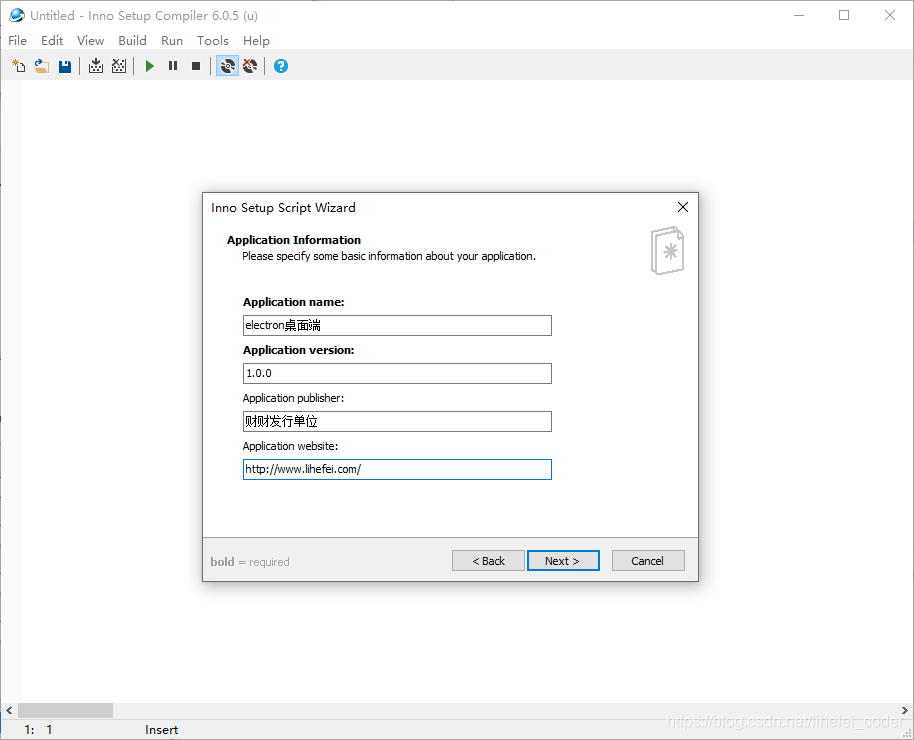Open the Help menu
Image resolution: width=914 pixels, height=740 pixels.
click(x=256, y=41)
